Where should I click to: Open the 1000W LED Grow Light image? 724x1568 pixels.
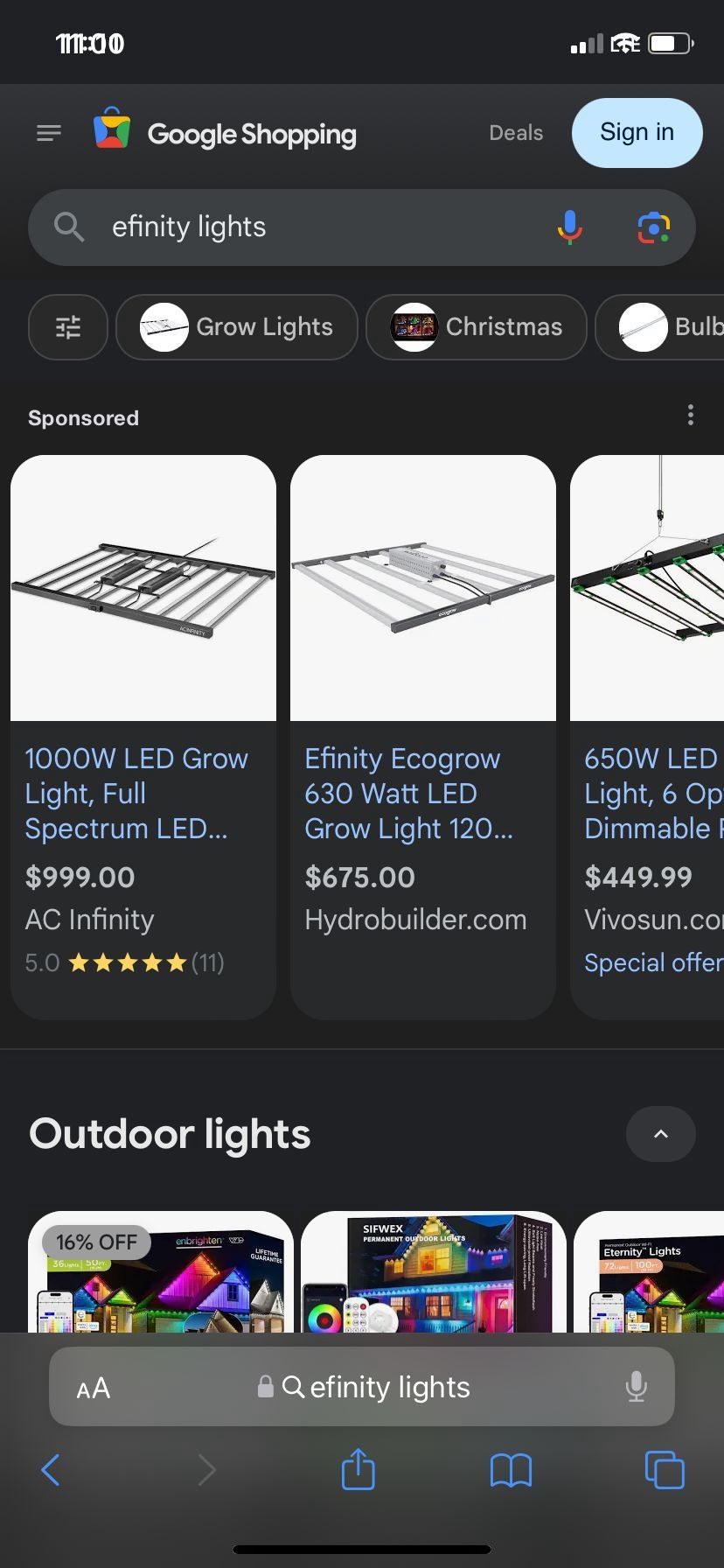point(143,588)
